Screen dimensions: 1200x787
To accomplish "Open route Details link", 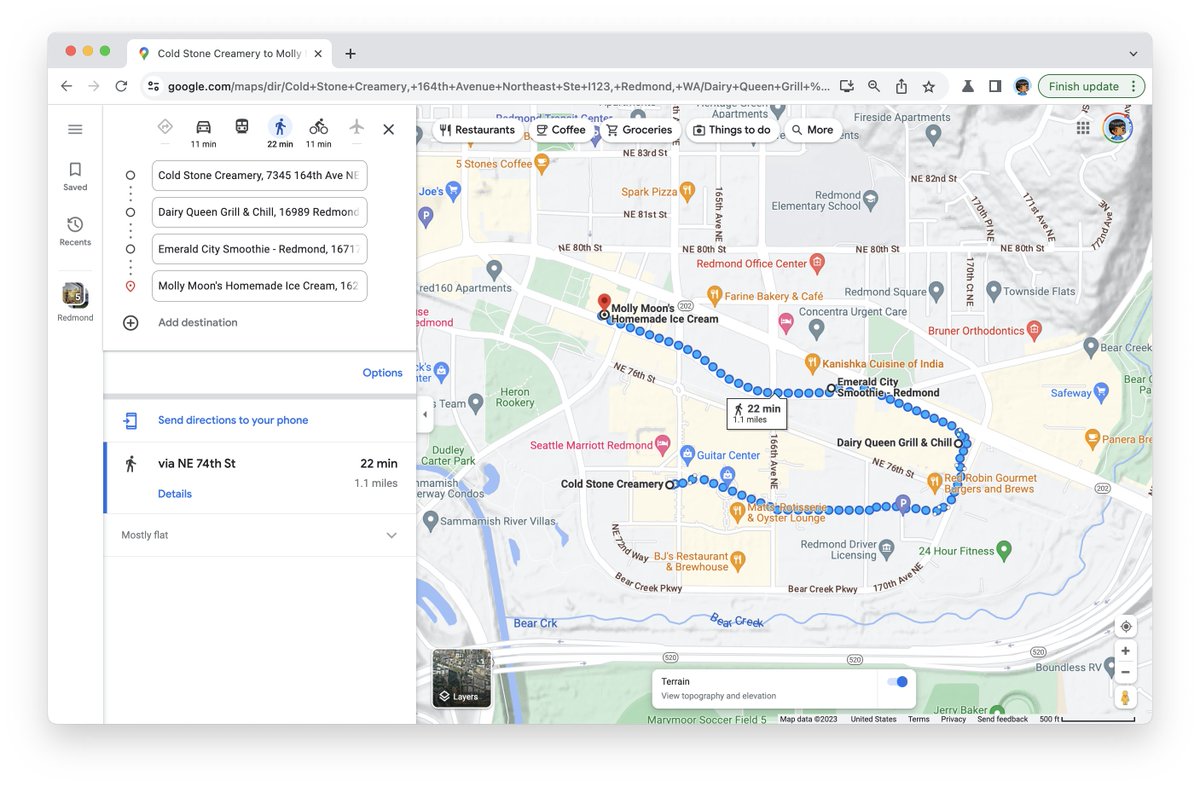I will pos(175,494).
